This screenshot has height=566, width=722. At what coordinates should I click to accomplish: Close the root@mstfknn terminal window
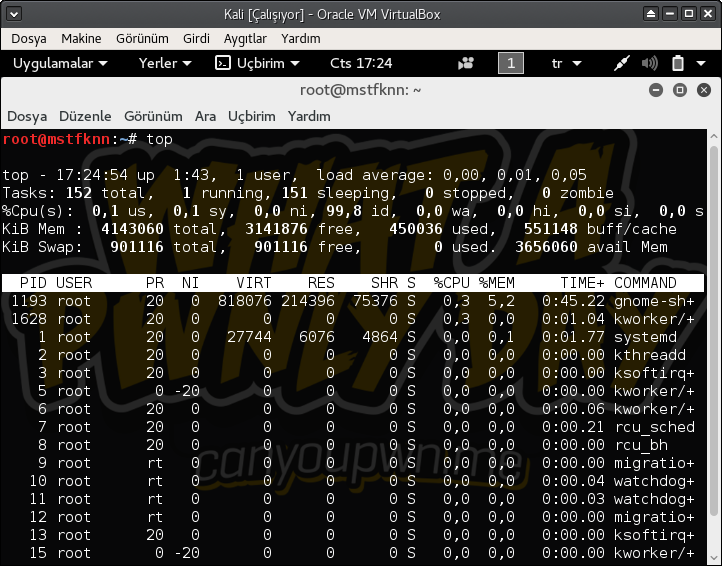703,90
